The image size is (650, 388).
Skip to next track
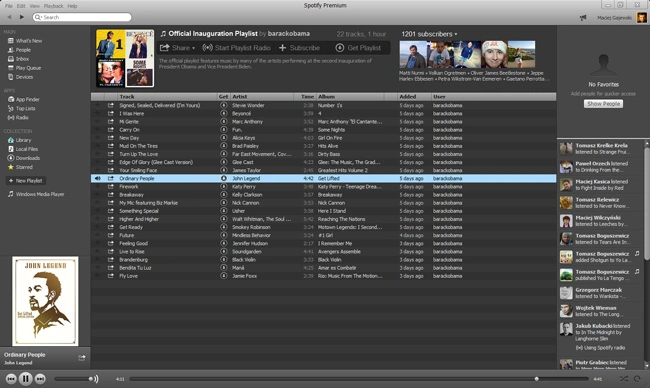pos(40,378)
